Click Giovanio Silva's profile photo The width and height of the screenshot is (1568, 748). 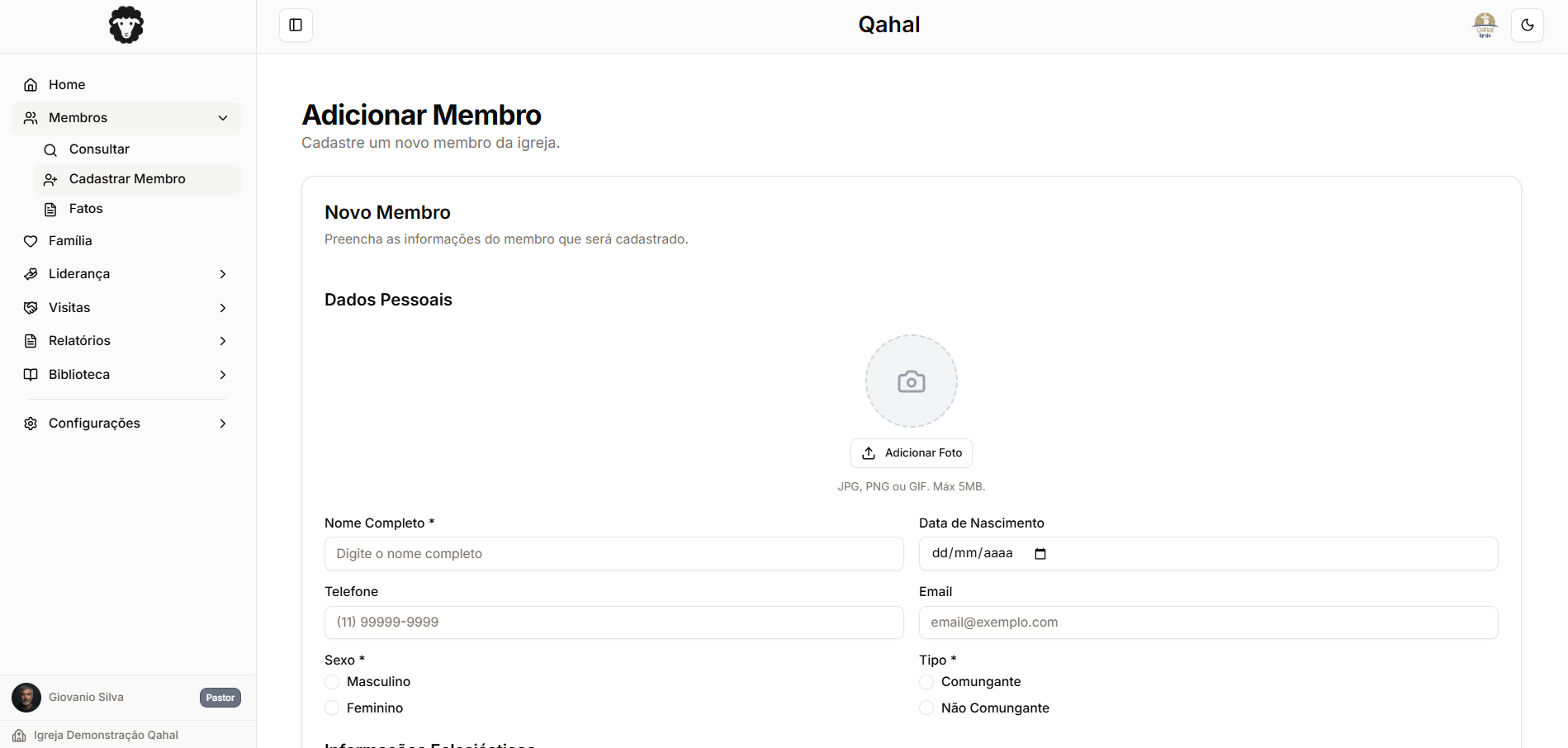(x=26, y=698)
